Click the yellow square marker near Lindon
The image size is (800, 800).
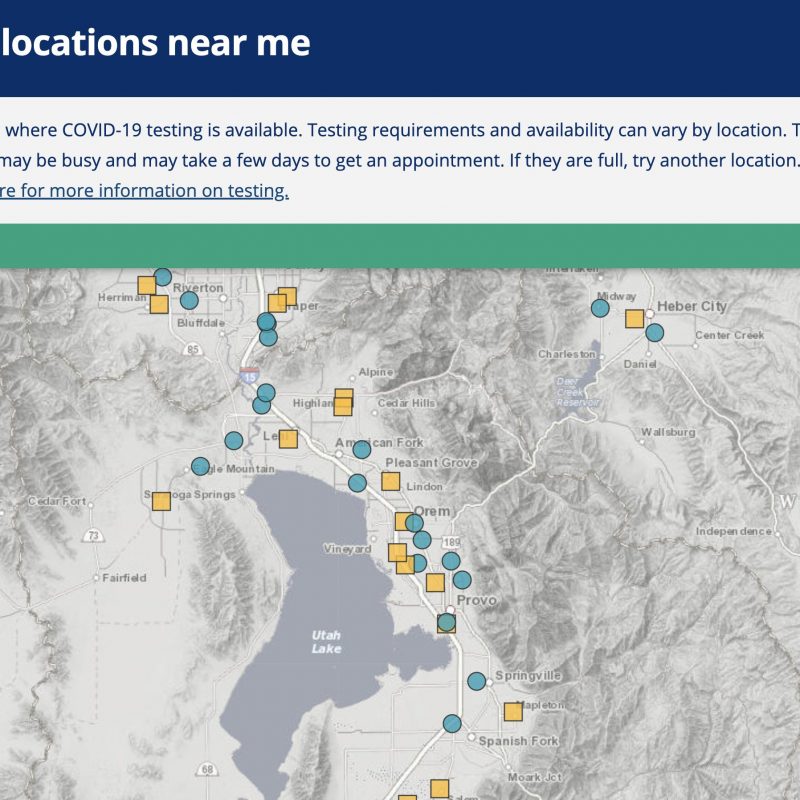tap(391, 481)
